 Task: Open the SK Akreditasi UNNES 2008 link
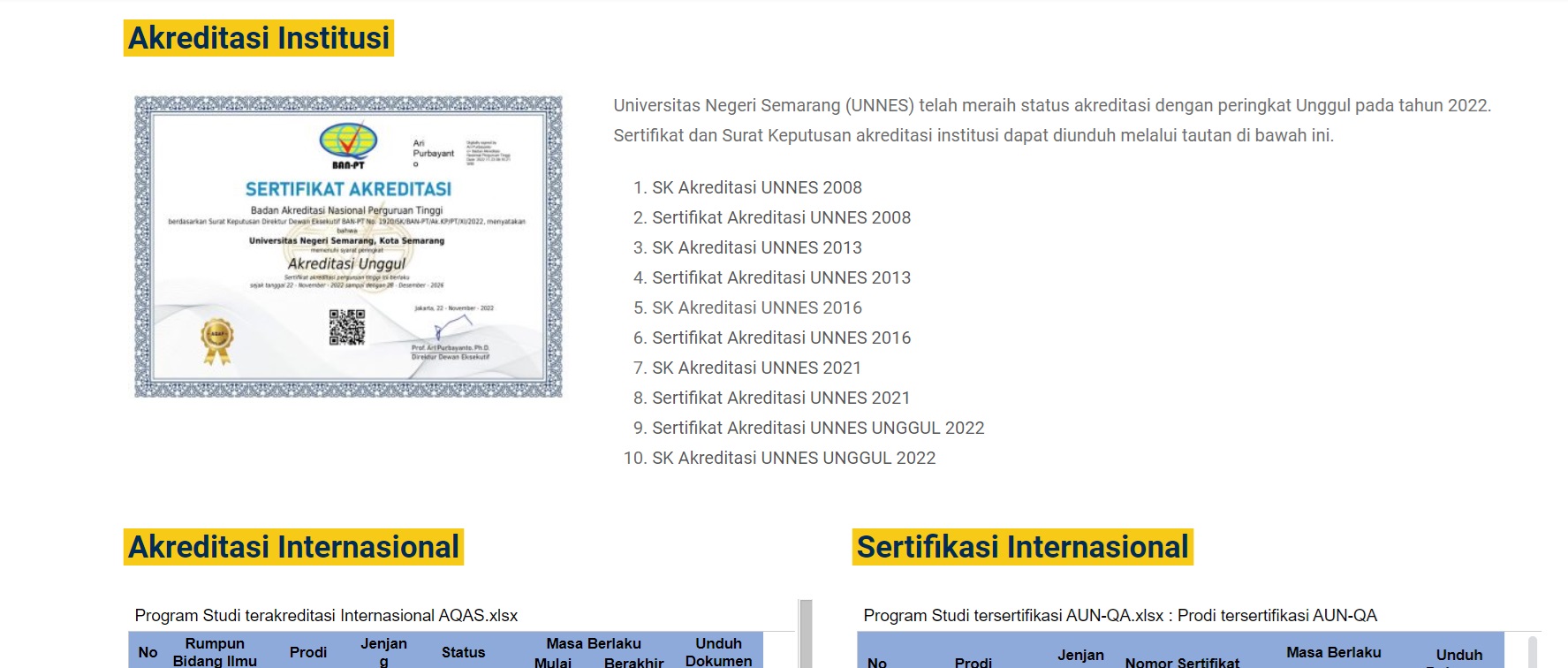[x=757, y=187]
